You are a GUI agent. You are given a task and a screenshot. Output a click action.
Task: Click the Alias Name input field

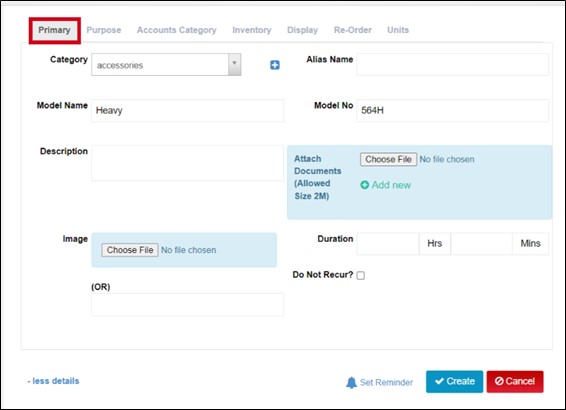pos(453,65)
